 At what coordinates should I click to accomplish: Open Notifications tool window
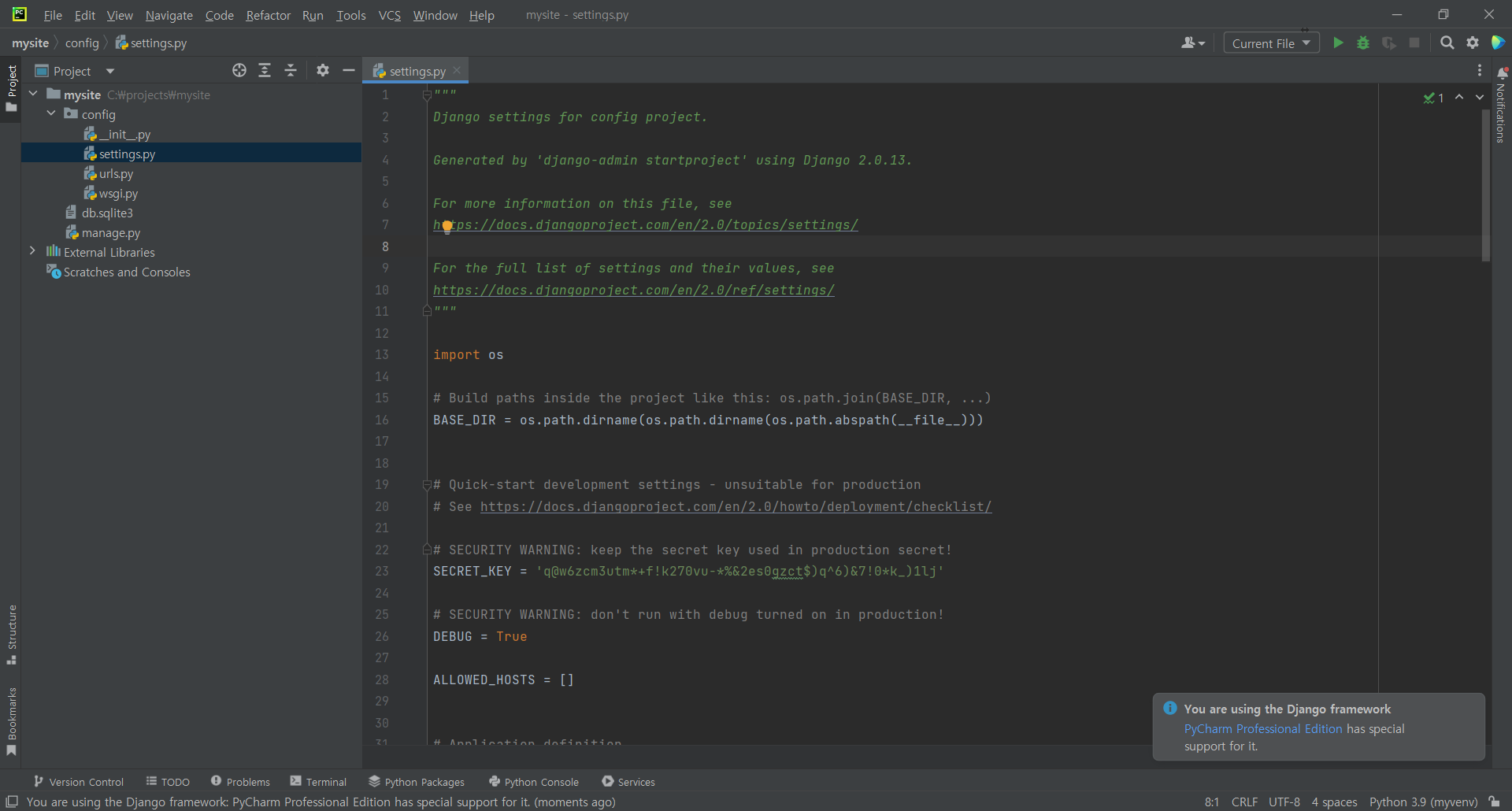click(1501, 106)
